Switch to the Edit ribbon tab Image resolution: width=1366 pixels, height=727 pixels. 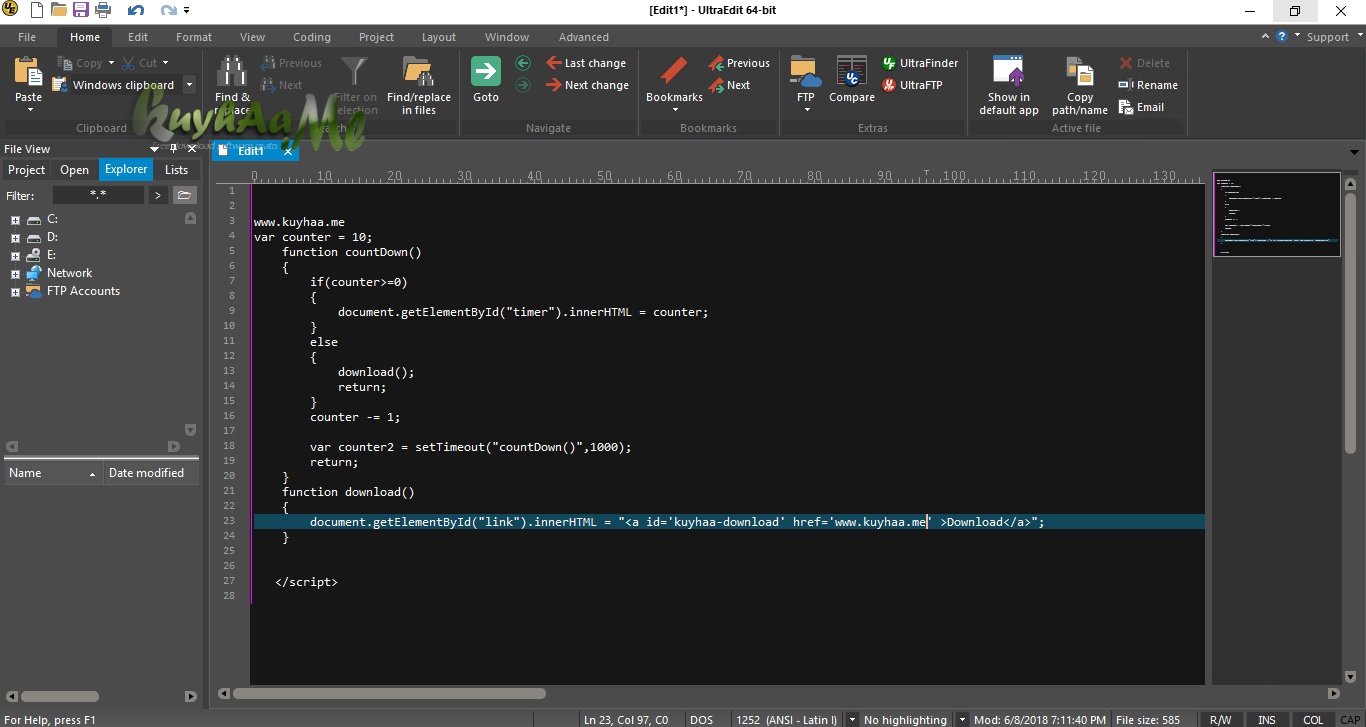[x=138, y=37]
